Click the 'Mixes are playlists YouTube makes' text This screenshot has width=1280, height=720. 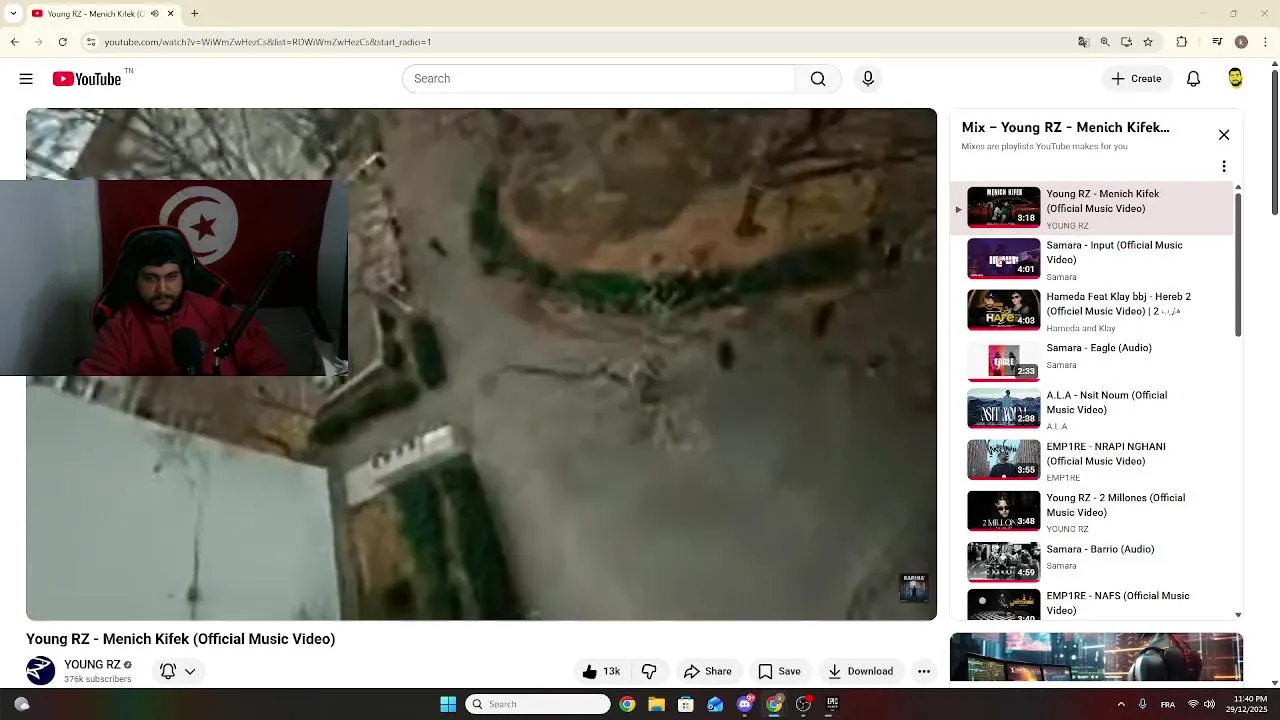click(1044, 146)
